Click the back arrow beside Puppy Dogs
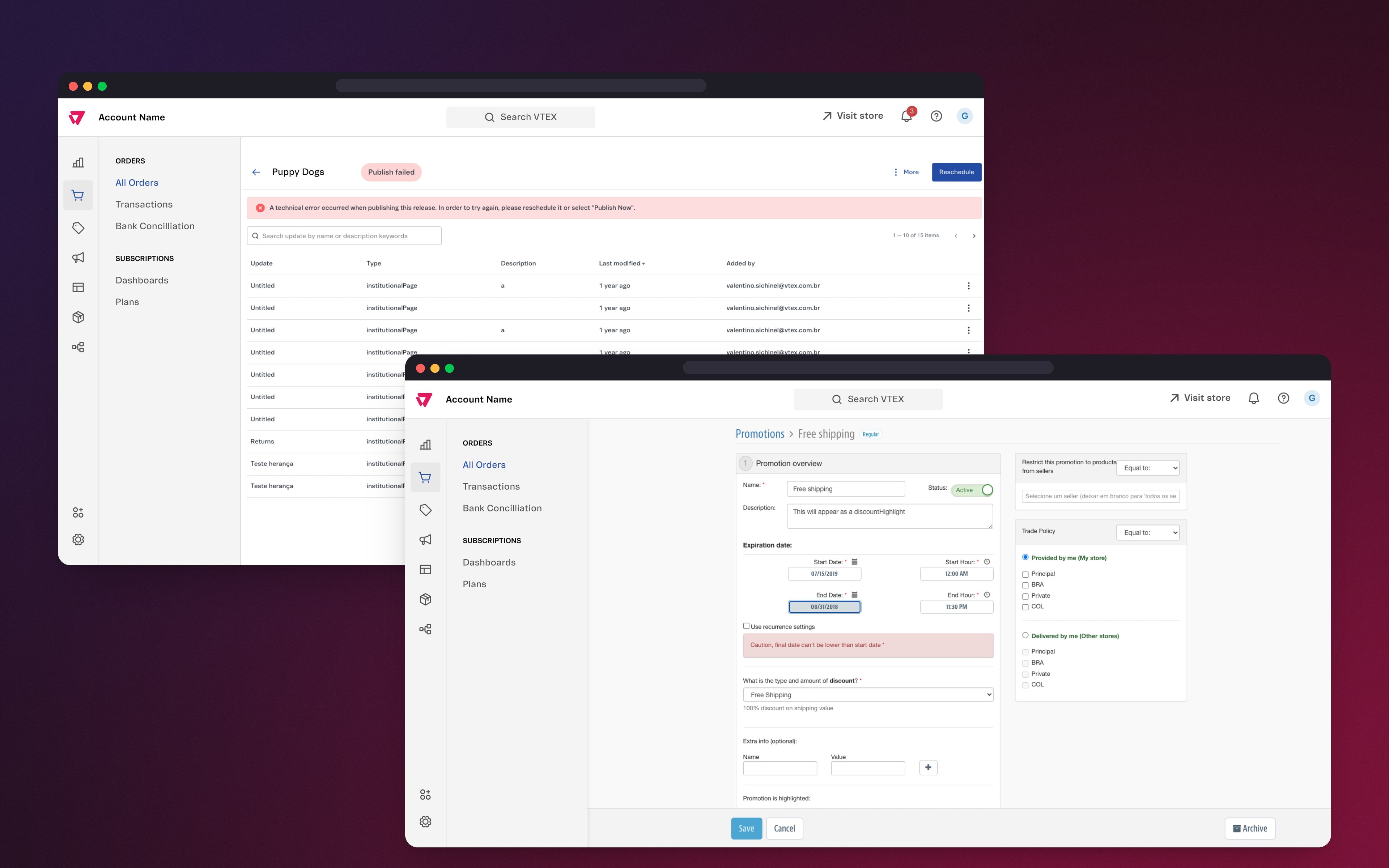 pyautogui.click(x=256, y=172)
